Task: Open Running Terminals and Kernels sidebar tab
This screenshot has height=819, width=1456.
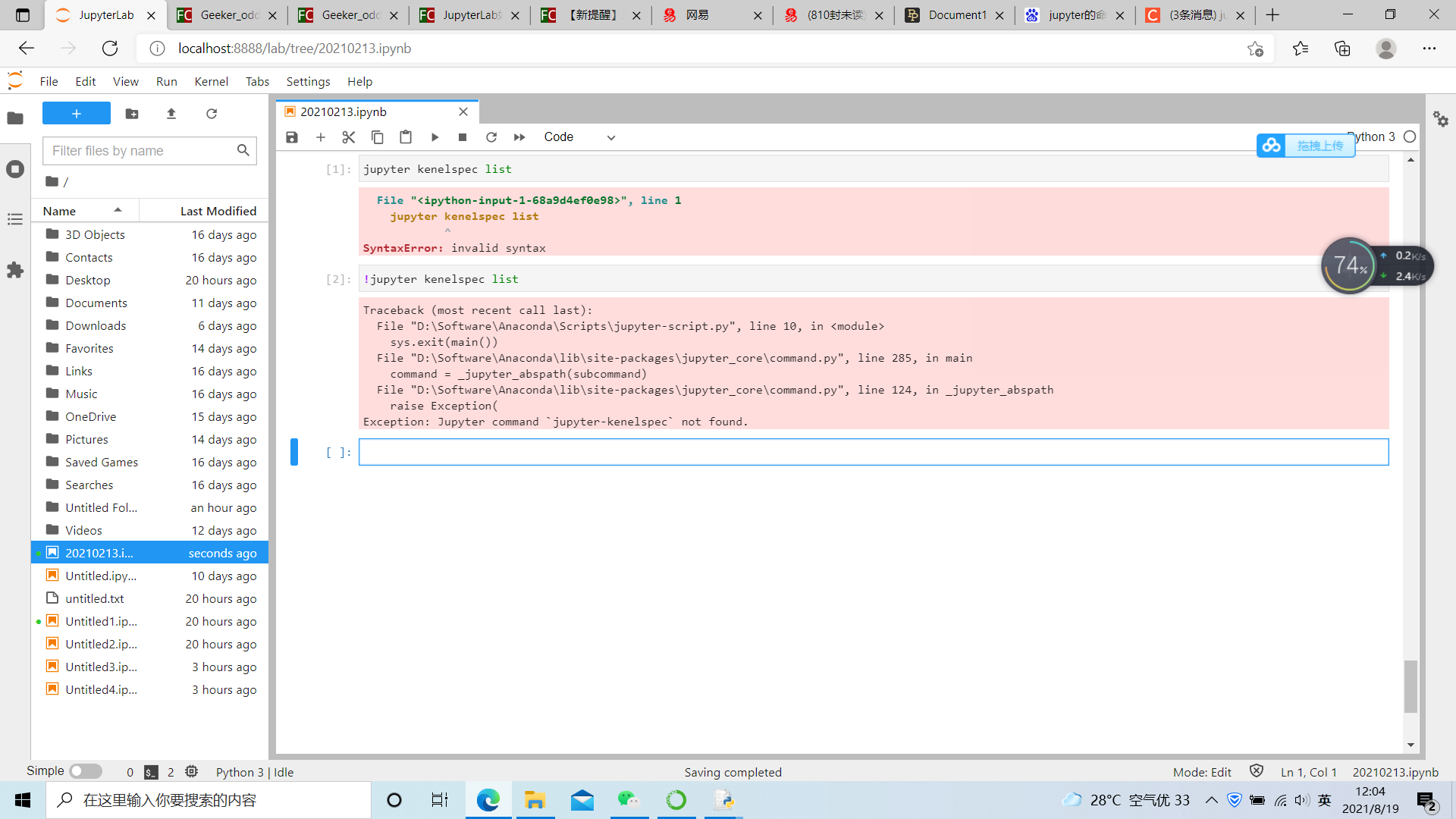Action: point(15,169)
